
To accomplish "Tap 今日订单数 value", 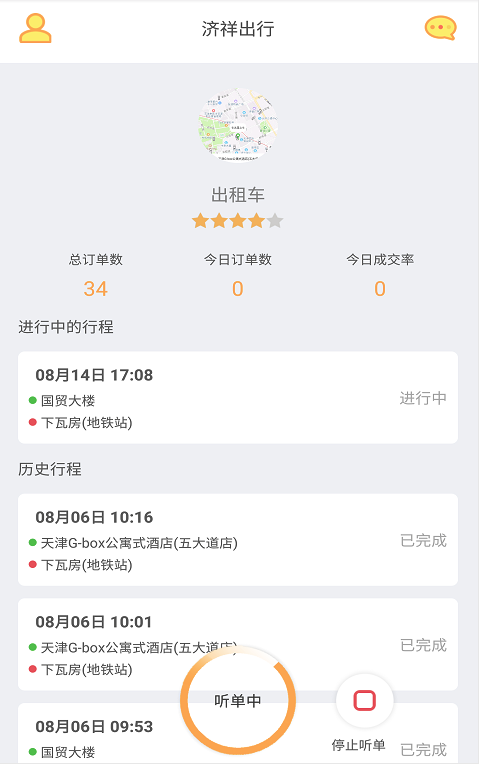I will tap(238, 289).
